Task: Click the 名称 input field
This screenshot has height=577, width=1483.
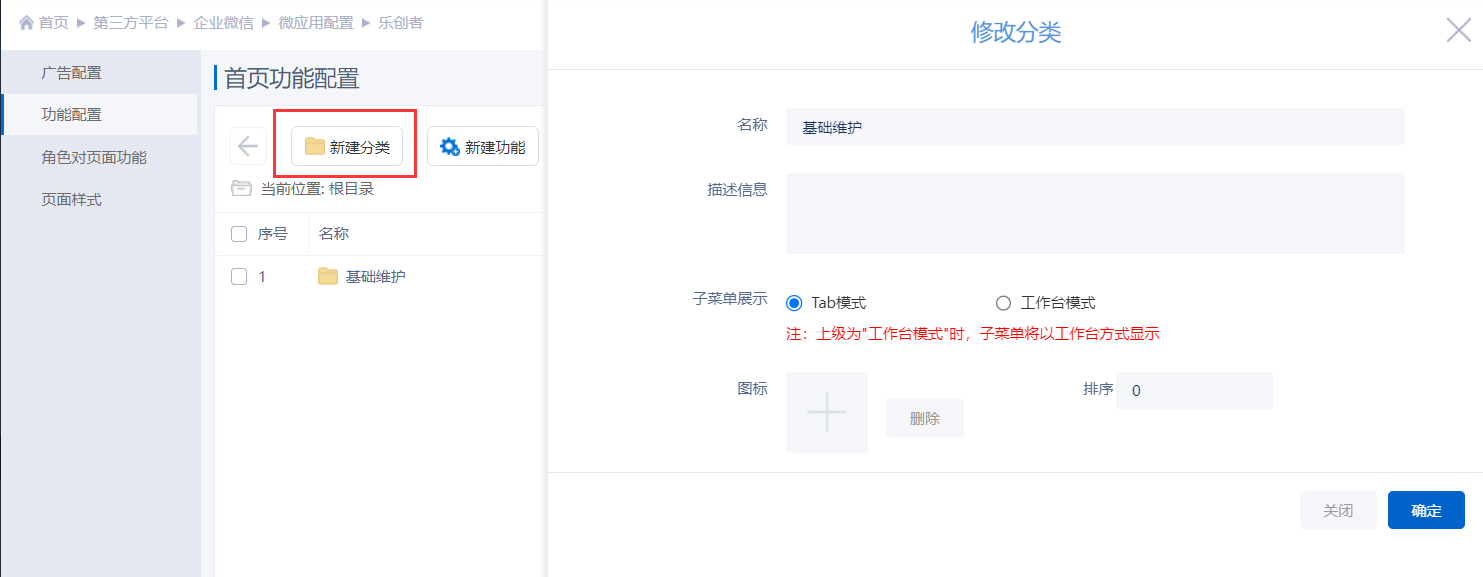Action: (x=1094, y=127)
